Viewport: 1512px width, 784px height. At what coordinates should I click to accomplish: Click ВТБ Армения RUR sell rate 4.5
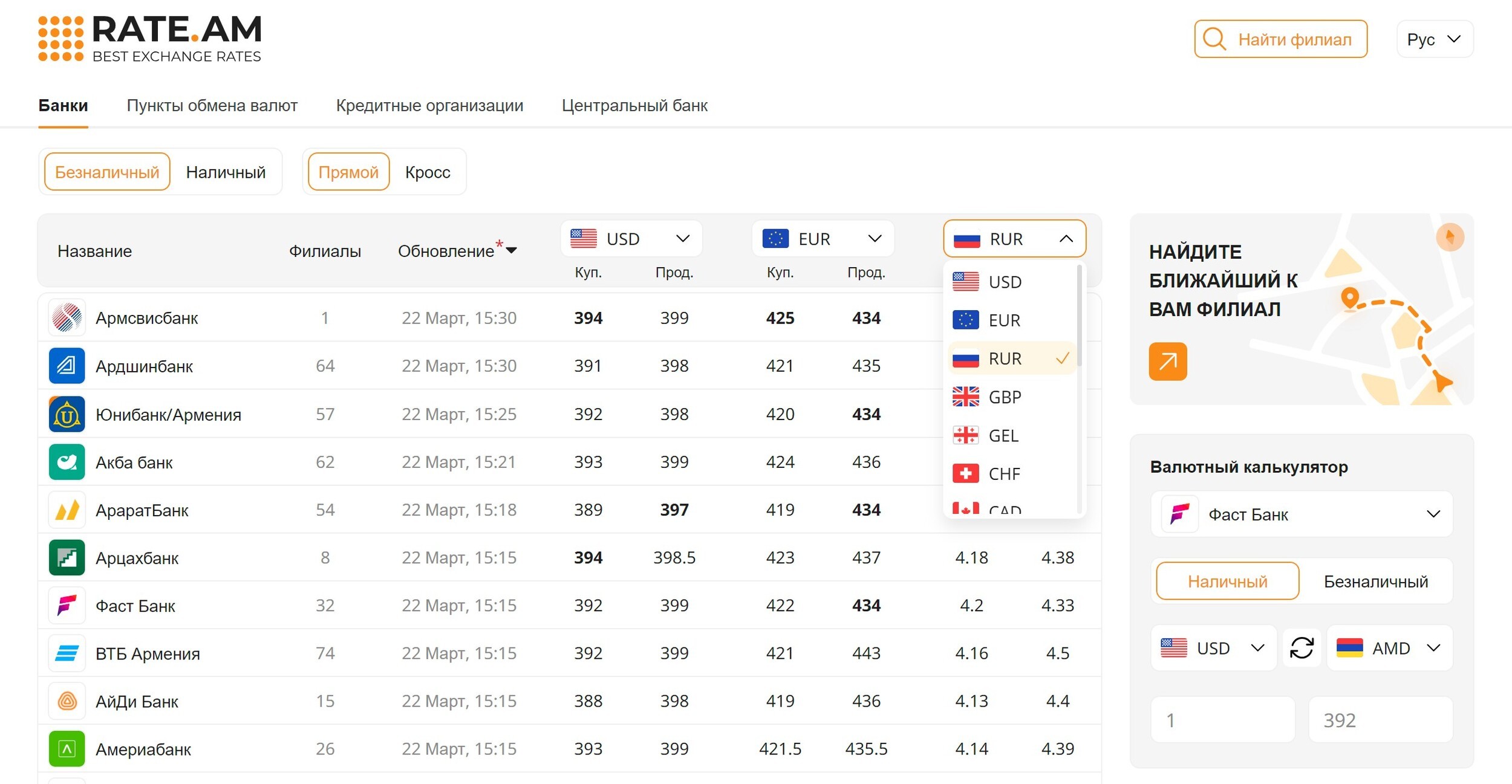[1057, 653]
